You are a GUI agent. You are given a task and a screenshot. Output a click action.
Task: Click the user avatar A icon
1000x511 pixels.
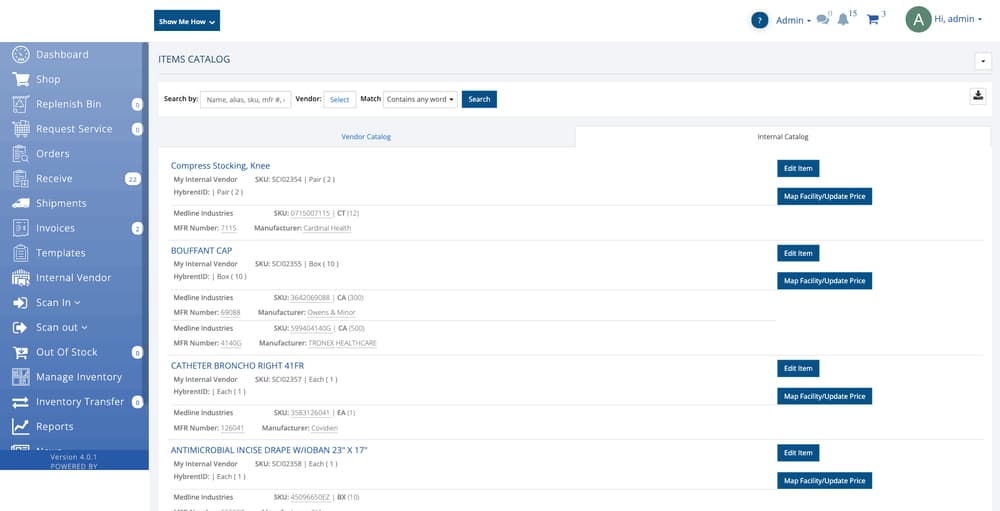pos(918,20)
